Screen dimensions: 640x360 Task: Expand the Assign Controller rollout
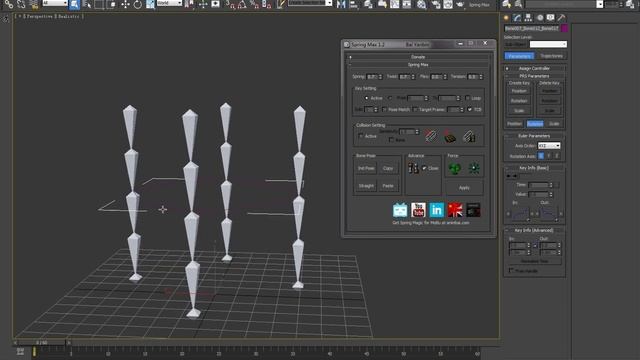pos(534,68)
